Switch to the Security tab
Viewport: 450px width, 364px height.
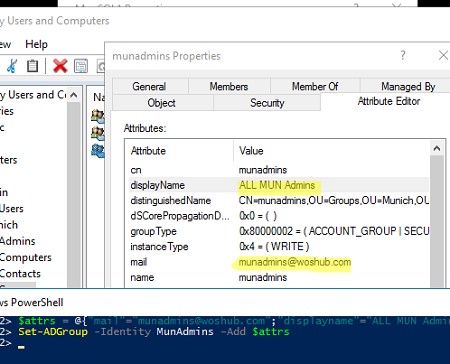(x=267, y=103)
